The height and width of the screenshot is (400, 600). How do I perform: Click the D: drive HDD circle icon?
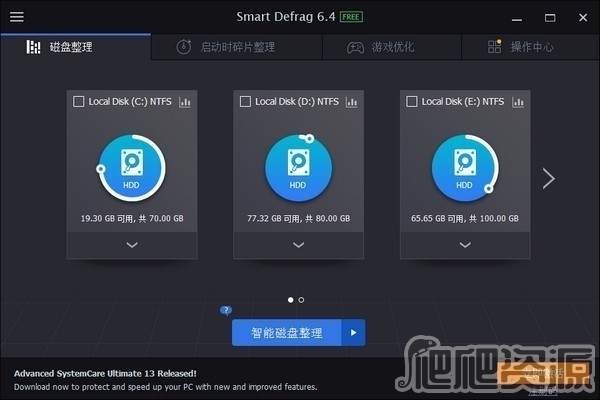point(298,168)
